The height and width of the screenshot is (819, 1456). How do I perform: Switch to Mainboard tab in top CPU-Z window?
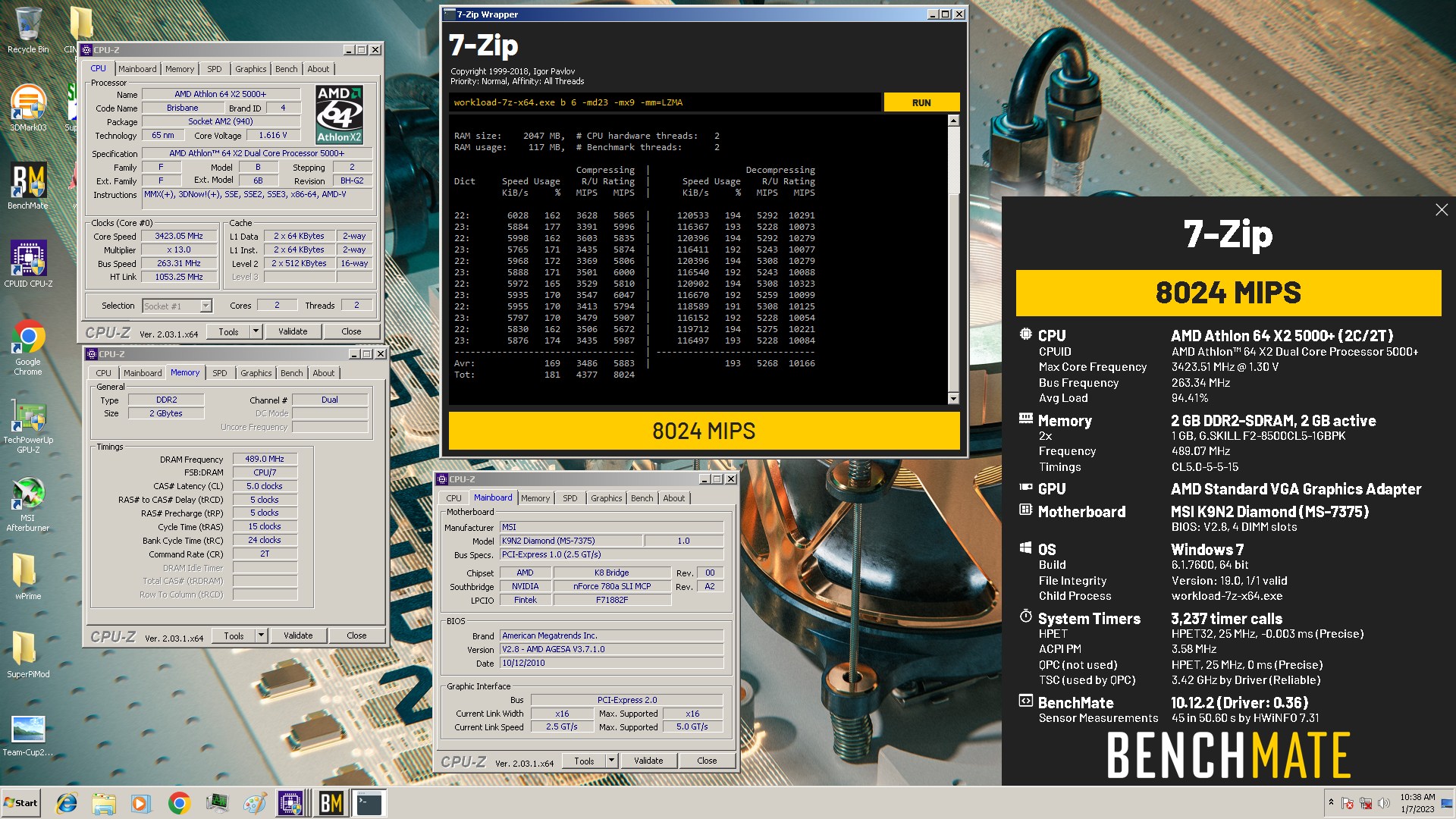point(137,69)
